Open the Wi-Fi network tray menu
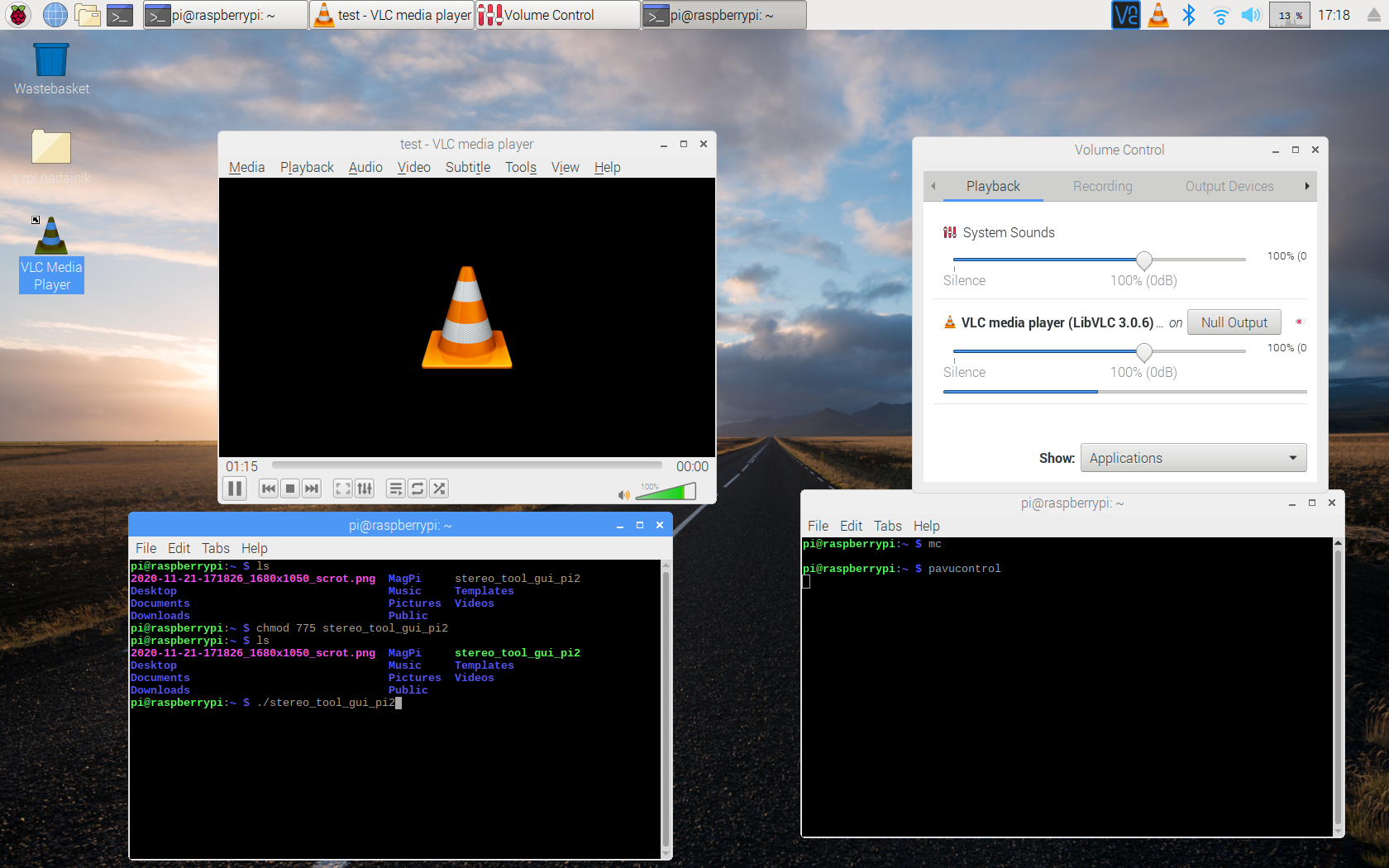This screenshot has height=868, width=1389. tap(1220, 15)
